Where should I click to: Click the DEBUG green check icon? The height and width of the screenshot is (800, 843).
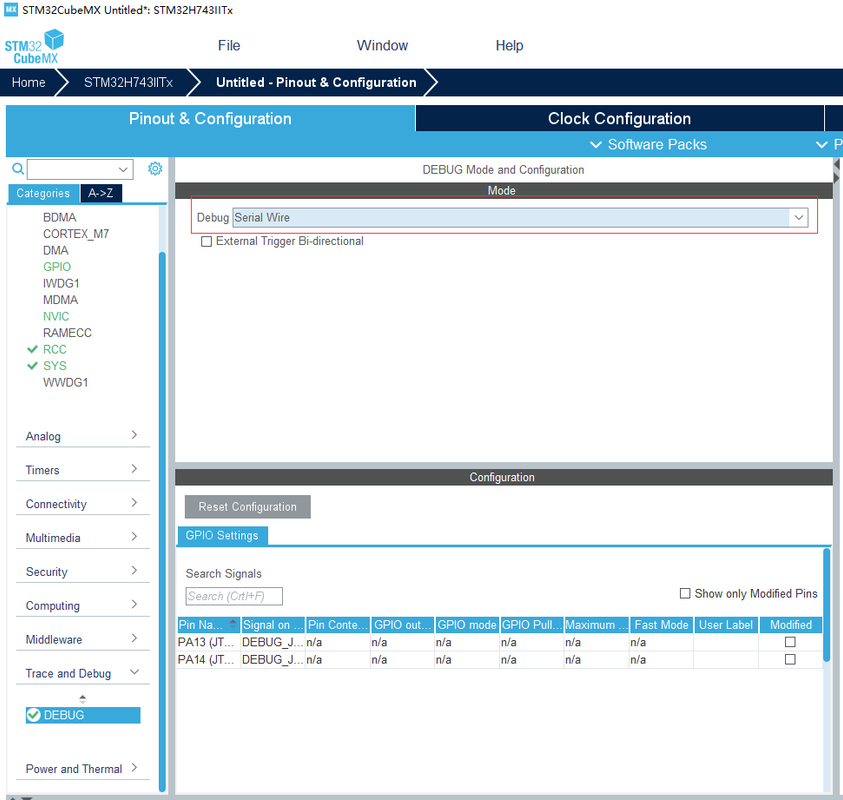[33, 715]
